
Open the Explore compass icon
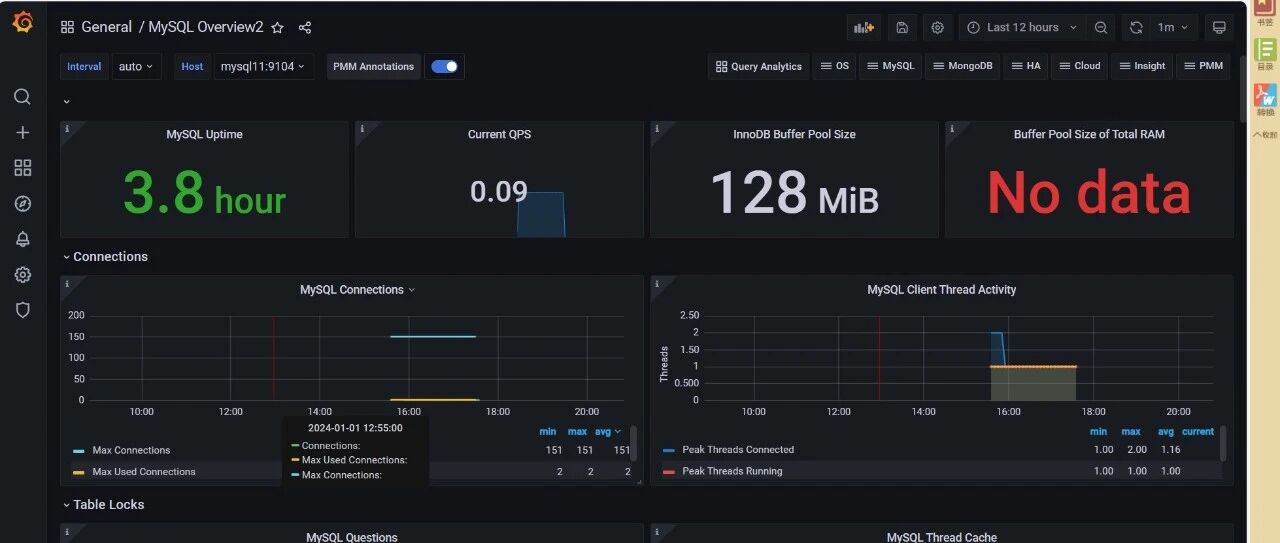(x=22, y=203)
